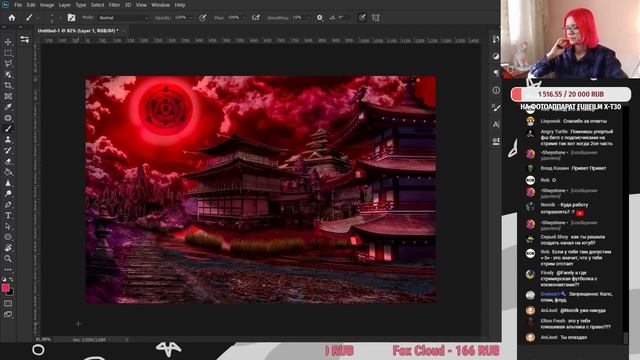
Task: Select the Dodge tool
Action: (x=8, y=193)
